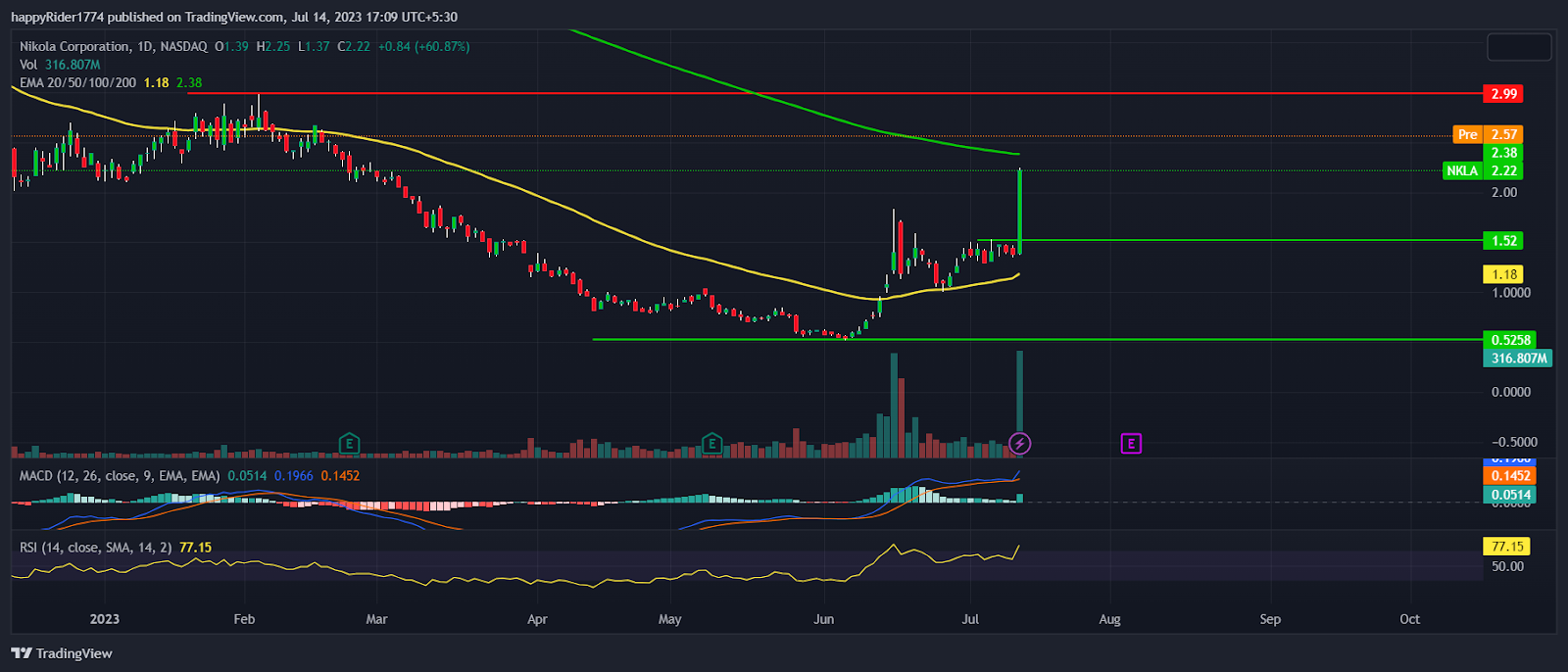Click the purple lightning event icon

1020,444
